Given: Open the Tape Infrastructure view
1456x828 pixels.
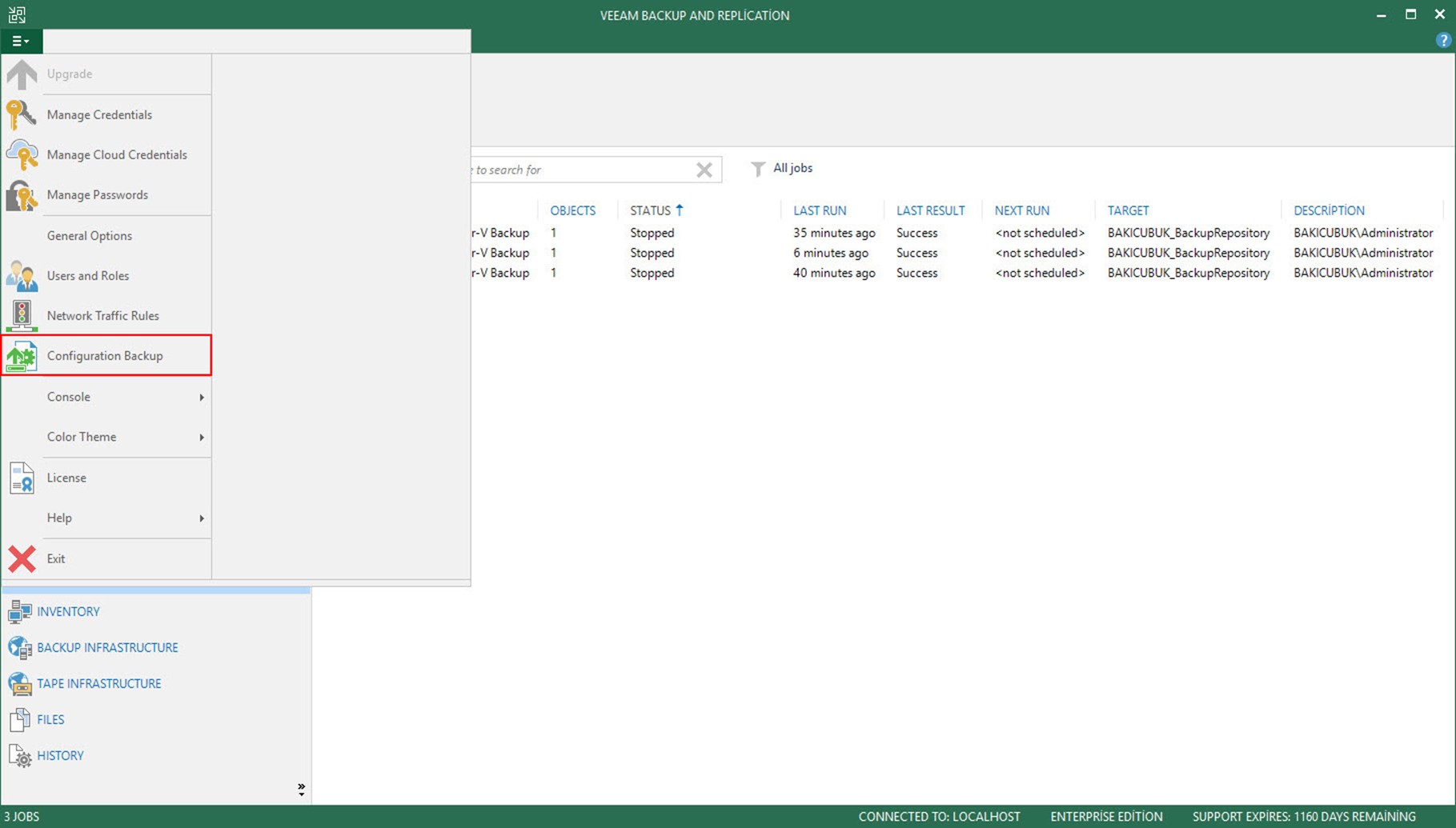Looking at the screenshot, I should pos(98,683).
